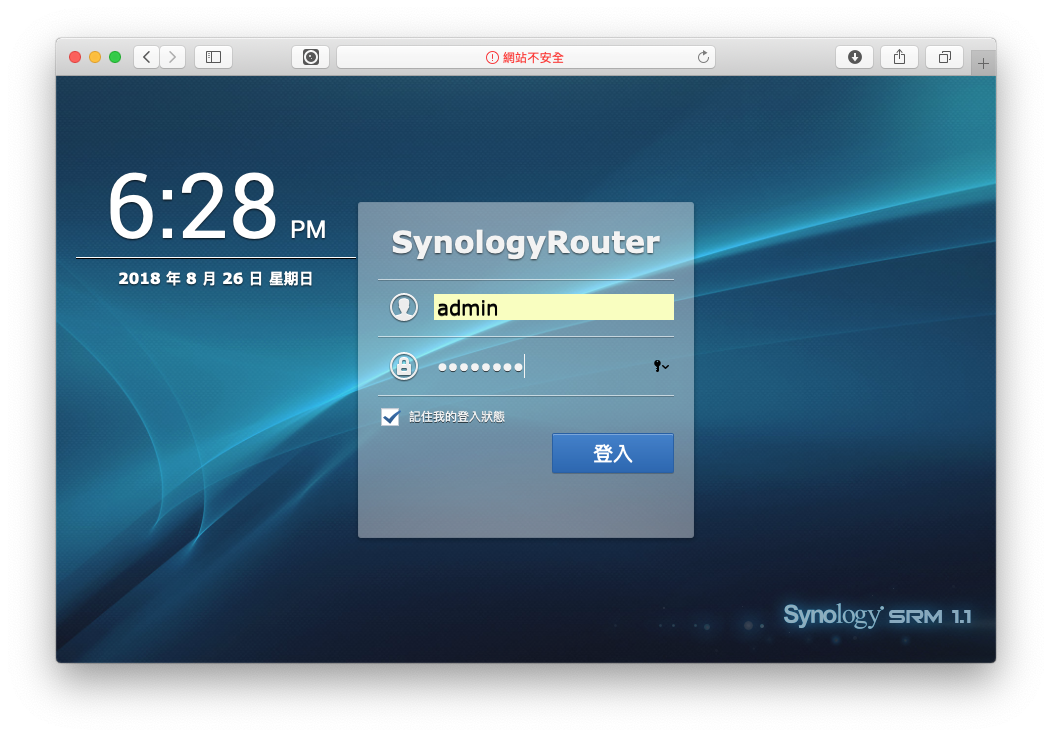Click the user avatar icon beside admin
This screenshot has height=737, width=1052.
[x=404, y=307]
